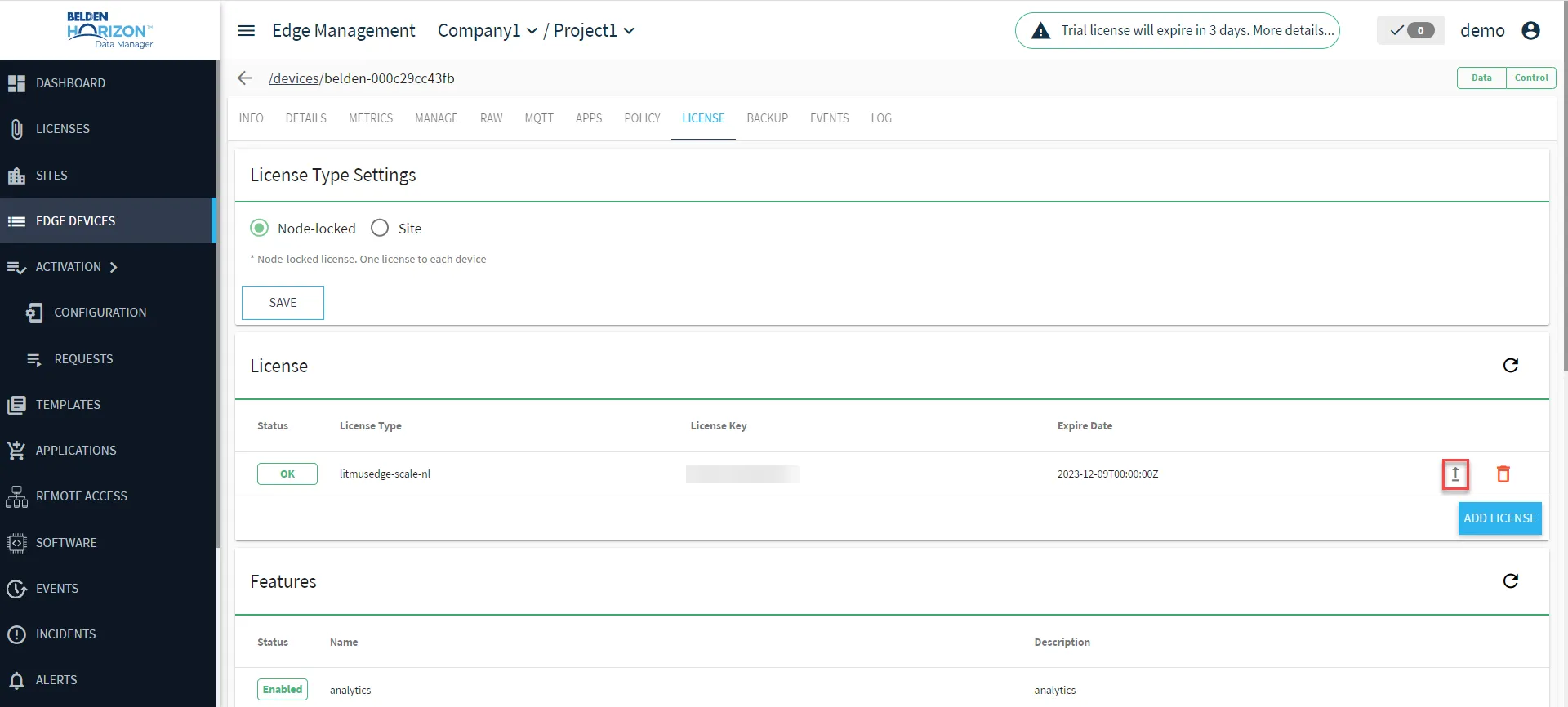1568x707 pixels.
Task: Go to Incidents in the sidebar
Action: (x=65, y=634)
